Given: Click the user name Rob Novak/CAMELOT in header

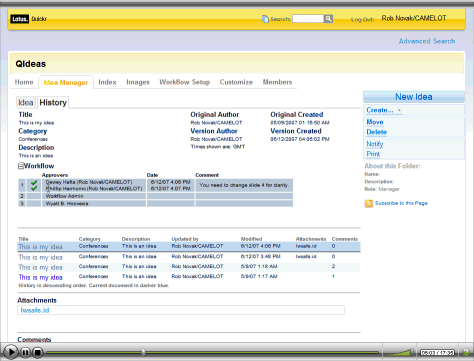Looking at the screenshot, I should [x=414, y=18].
